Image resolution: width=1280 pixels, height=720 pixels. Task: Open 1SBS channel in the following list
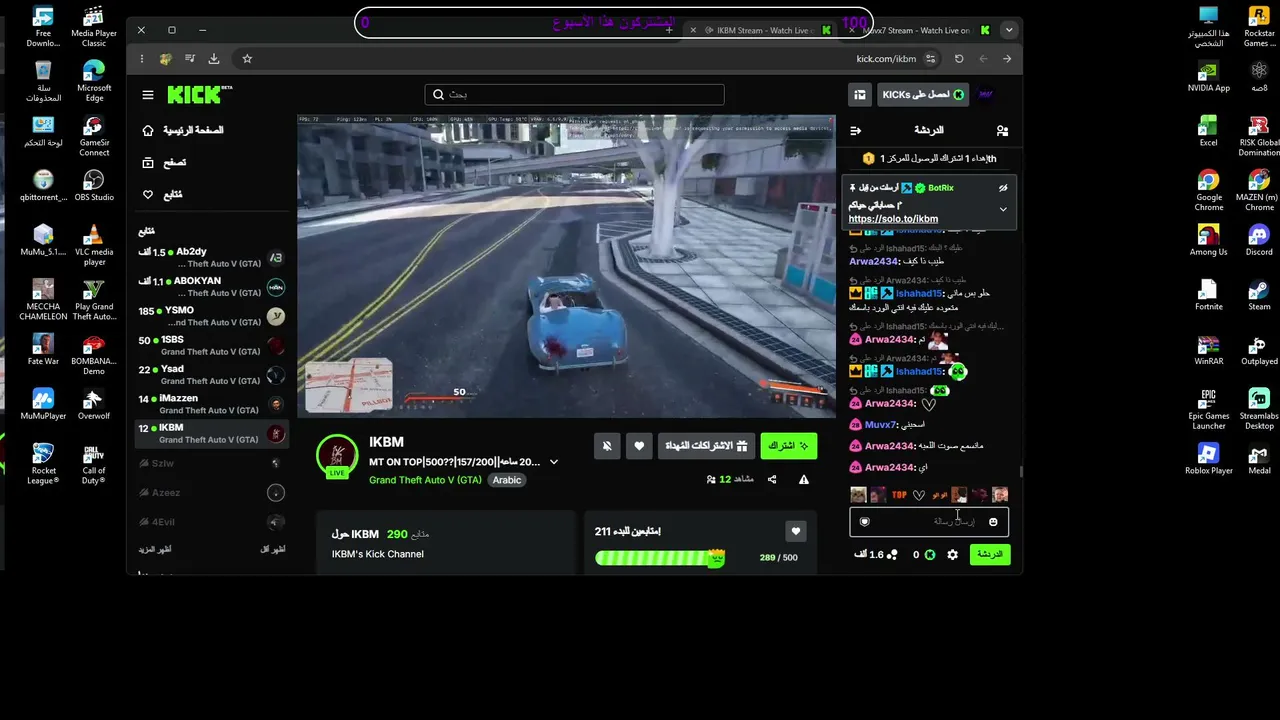point(212,346)
